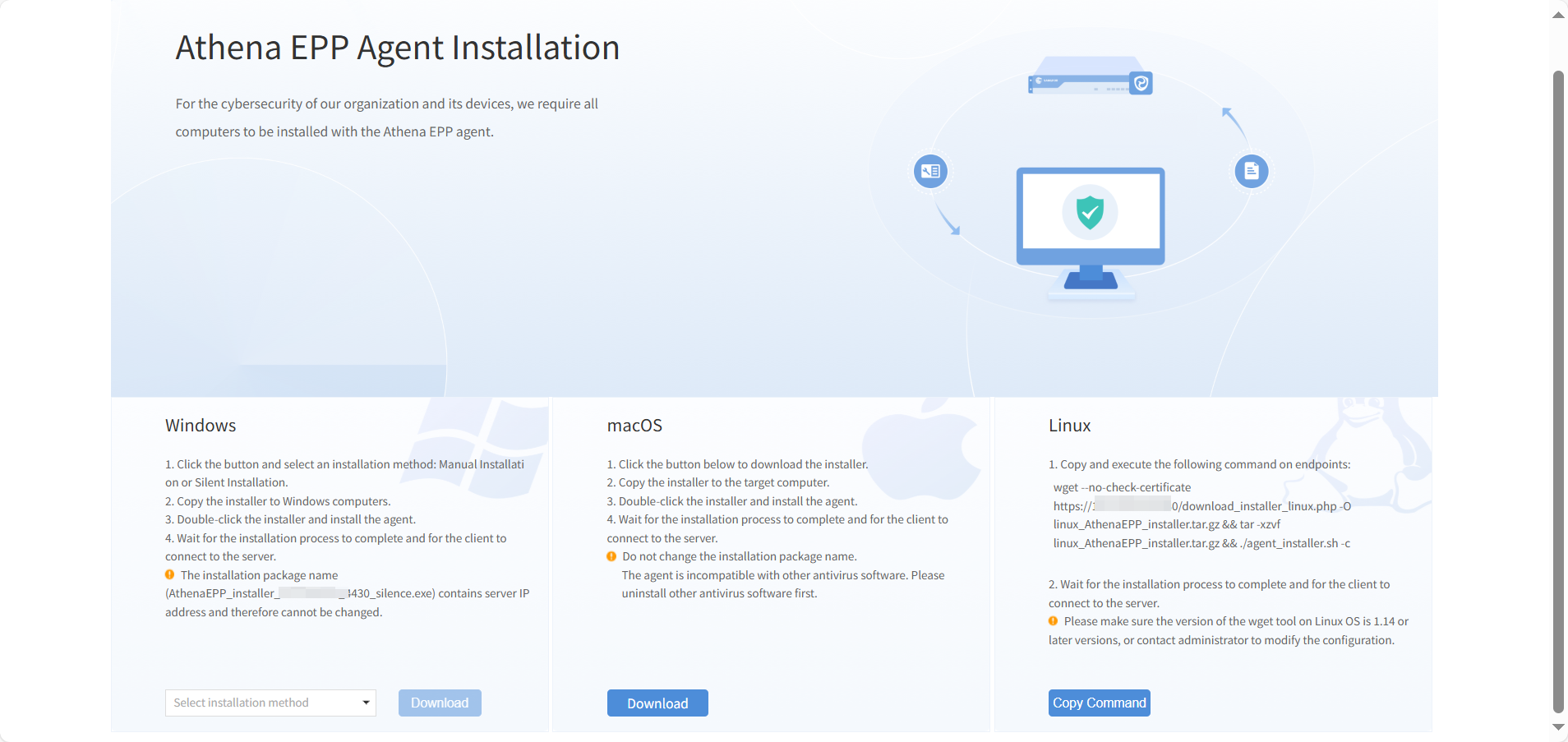Open the Select installation method dropdown
1568x742 pixels.
(x=270, y=703)
